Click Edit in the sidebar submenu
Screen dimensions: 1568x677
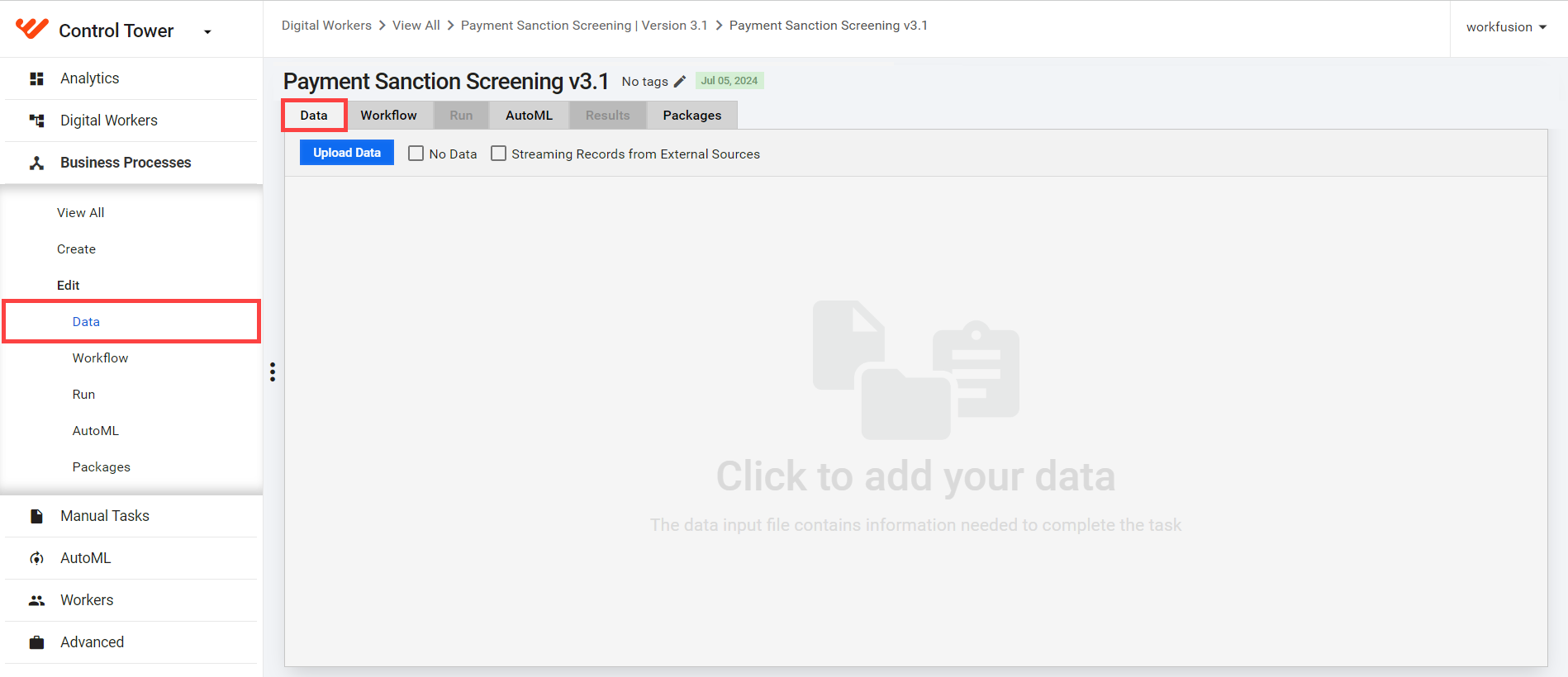pos(69,286)
